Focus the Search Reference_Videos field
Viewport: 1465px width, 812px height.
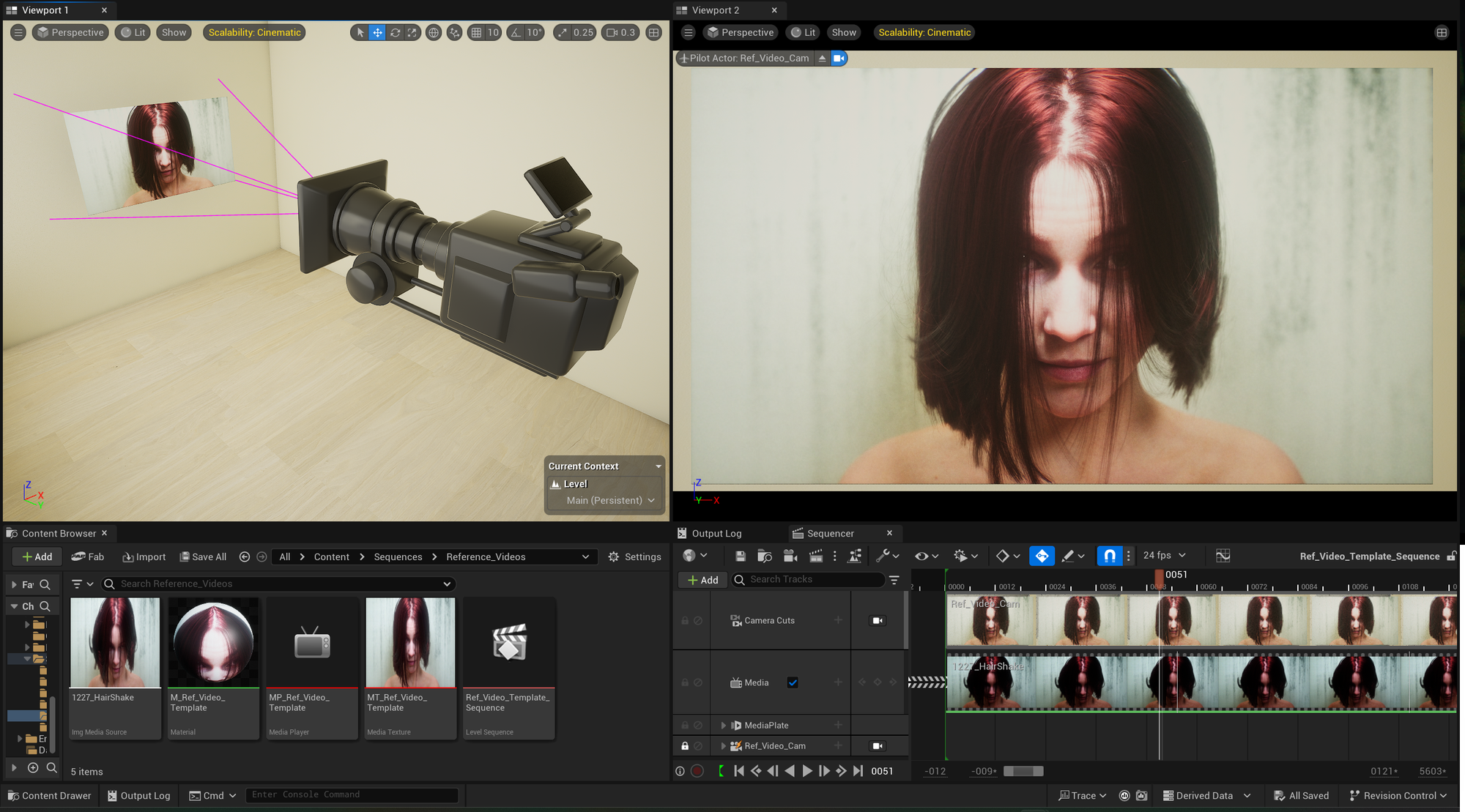[x=278, y=584]
